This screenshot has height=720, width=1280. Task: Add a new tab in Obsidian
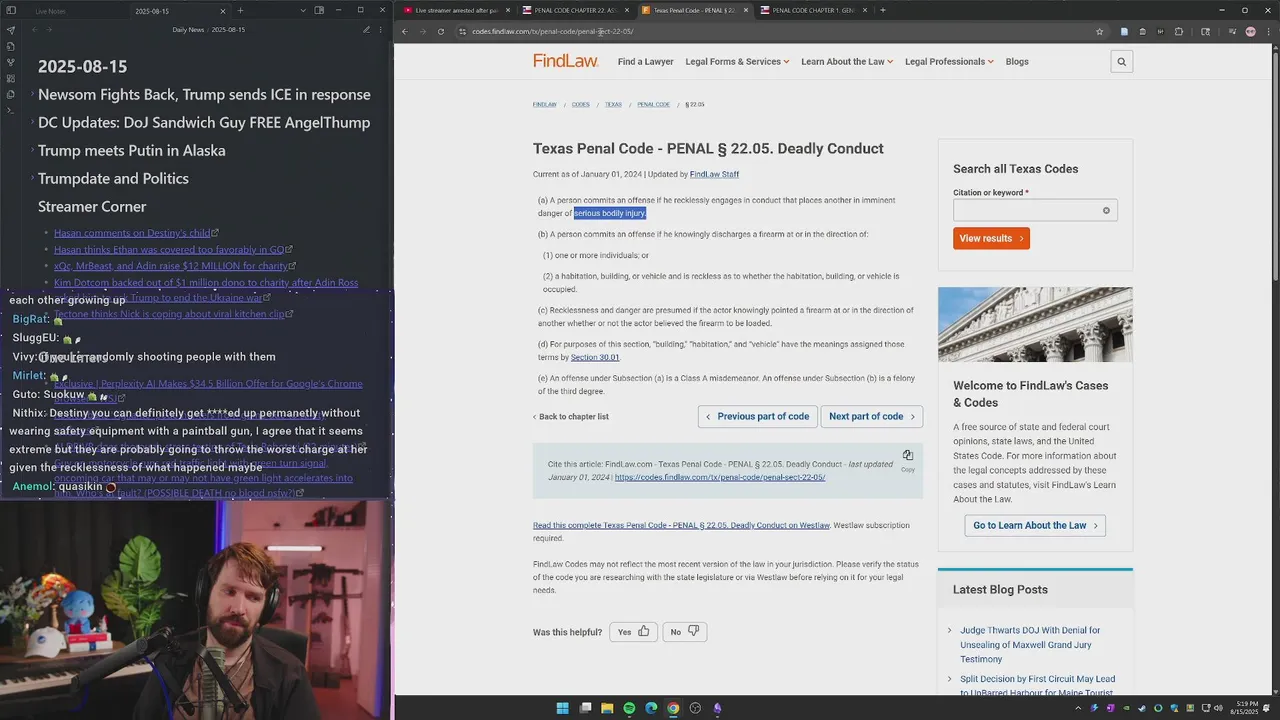(x=240, y=11)
